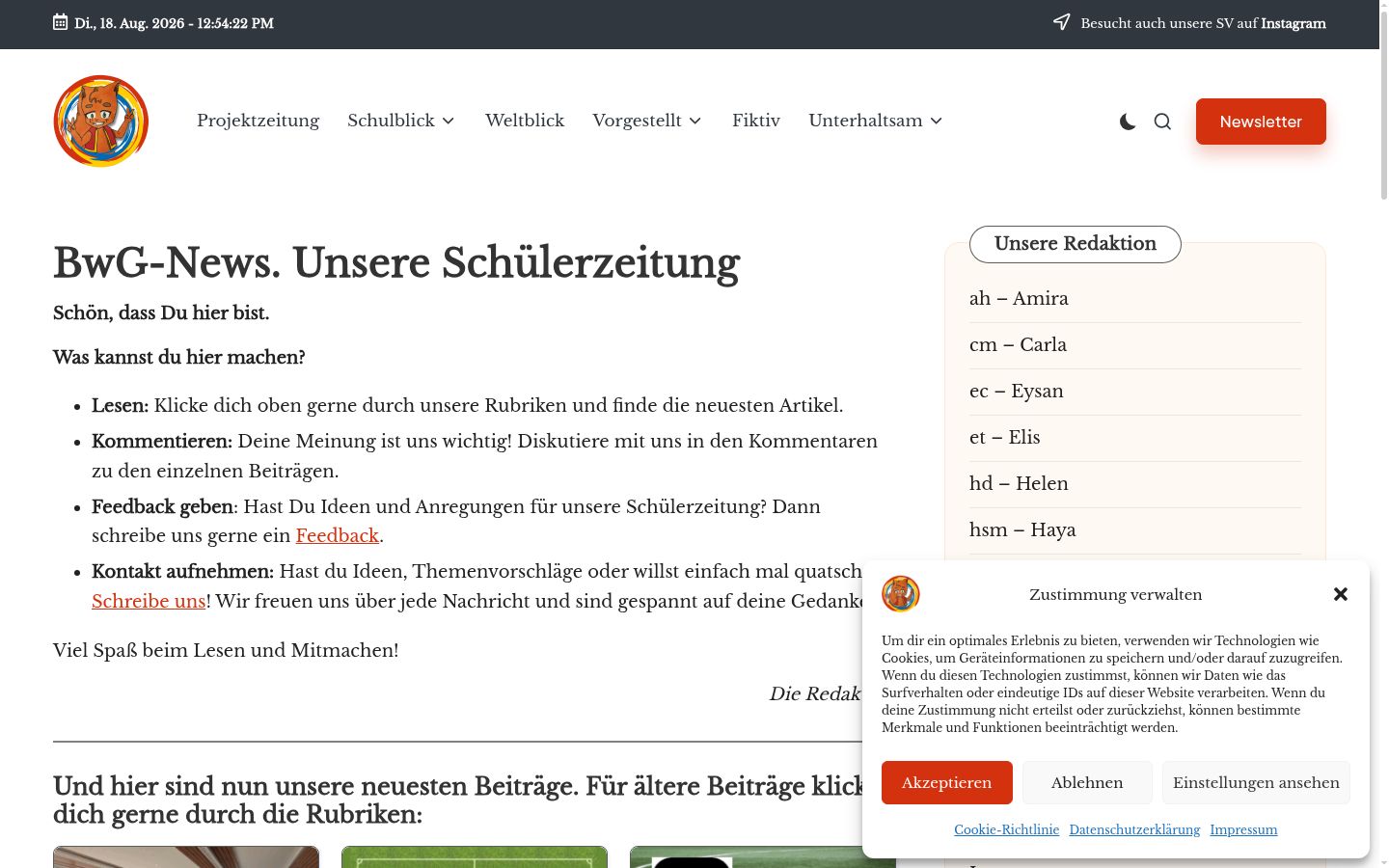Follow the Instagram link in top bar

coord(1294,23)
